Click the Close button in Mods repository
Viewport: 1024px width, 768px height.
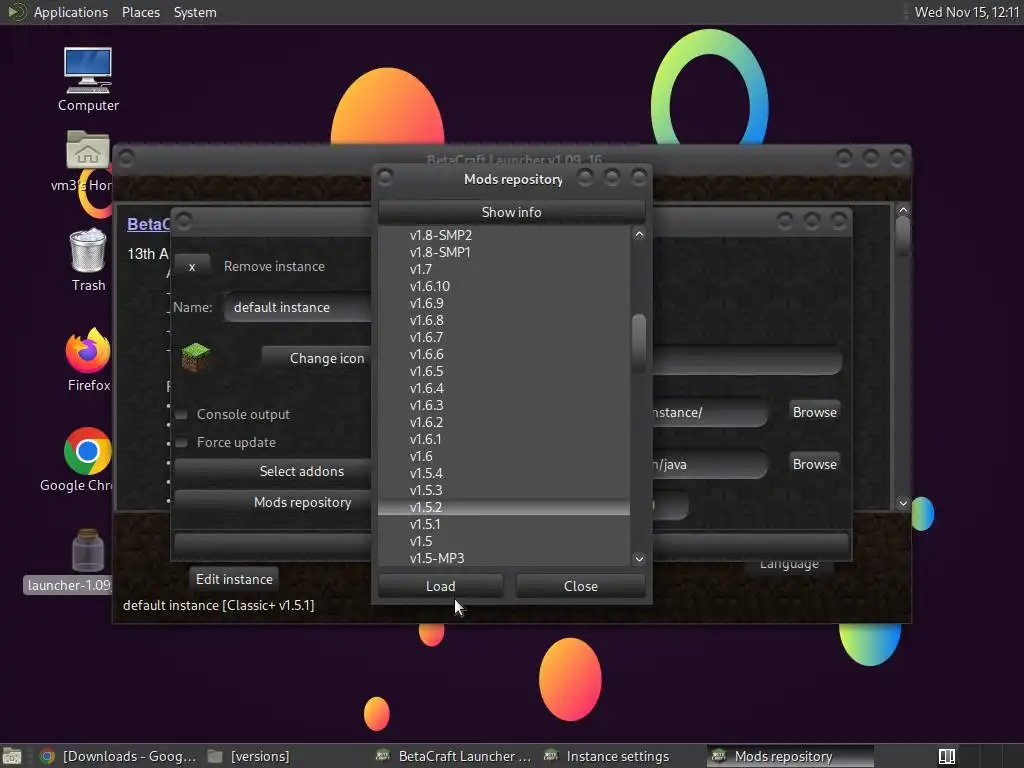pyautogui.click(x=581, y=586)
